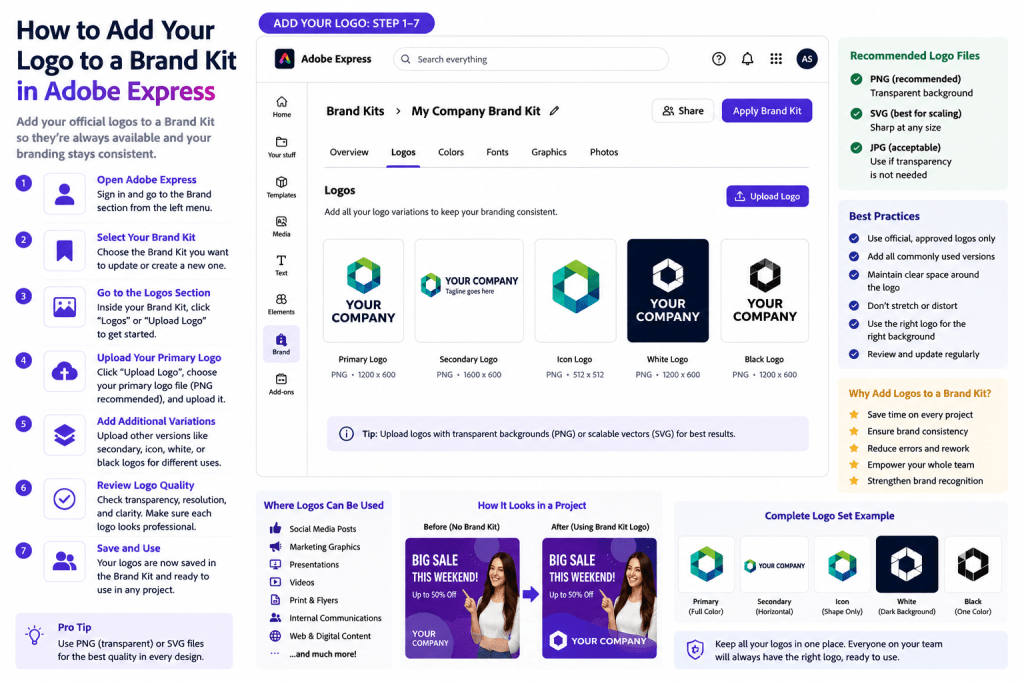This screenshot has width=1024, height=682.
Task: Click Apply Brand Kit
Action: pos(767,111)
